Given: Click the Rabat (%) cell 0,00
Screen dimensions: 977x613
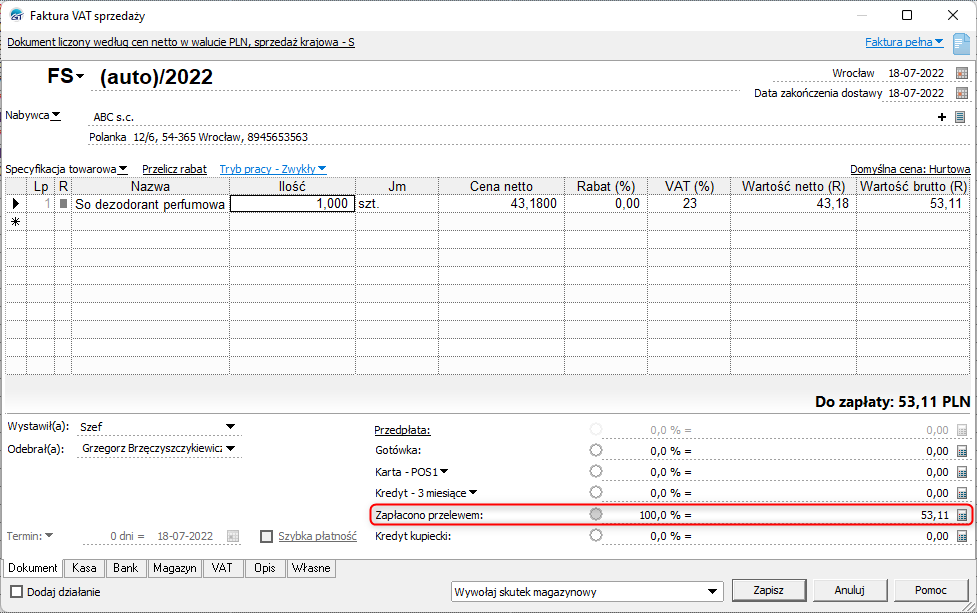Looking at the screenshot, I should pyautogui.click(x=606, y=204).
